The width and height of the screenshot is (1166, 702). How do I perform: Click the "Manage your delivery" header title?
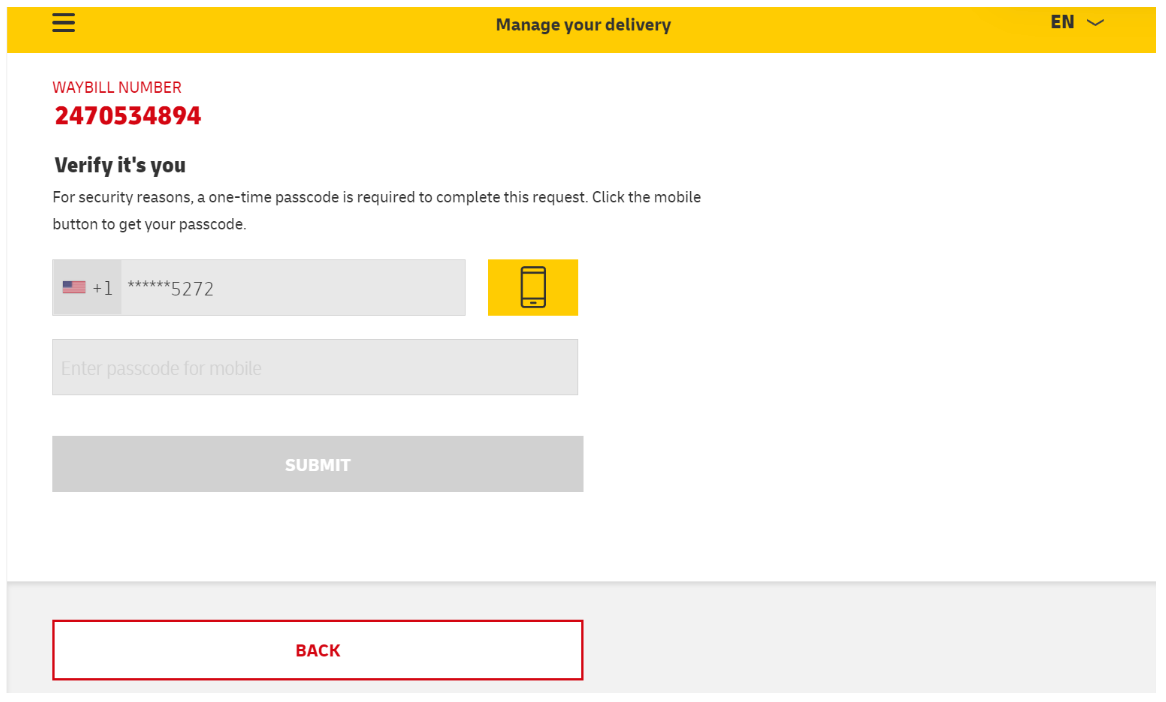[583, 25]
